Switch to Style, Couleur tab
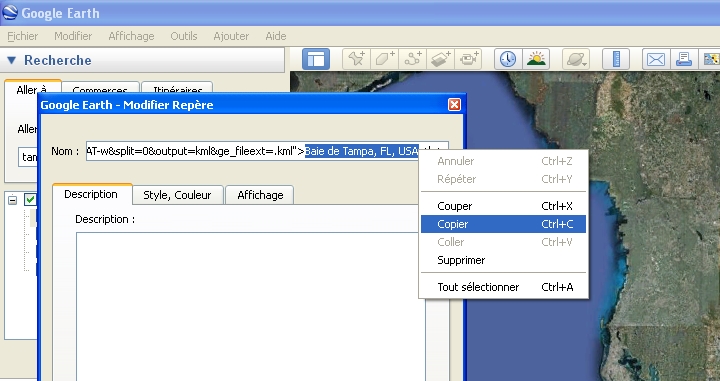Image resolution: width=720 pixels, height=381 pixels. 177,195
